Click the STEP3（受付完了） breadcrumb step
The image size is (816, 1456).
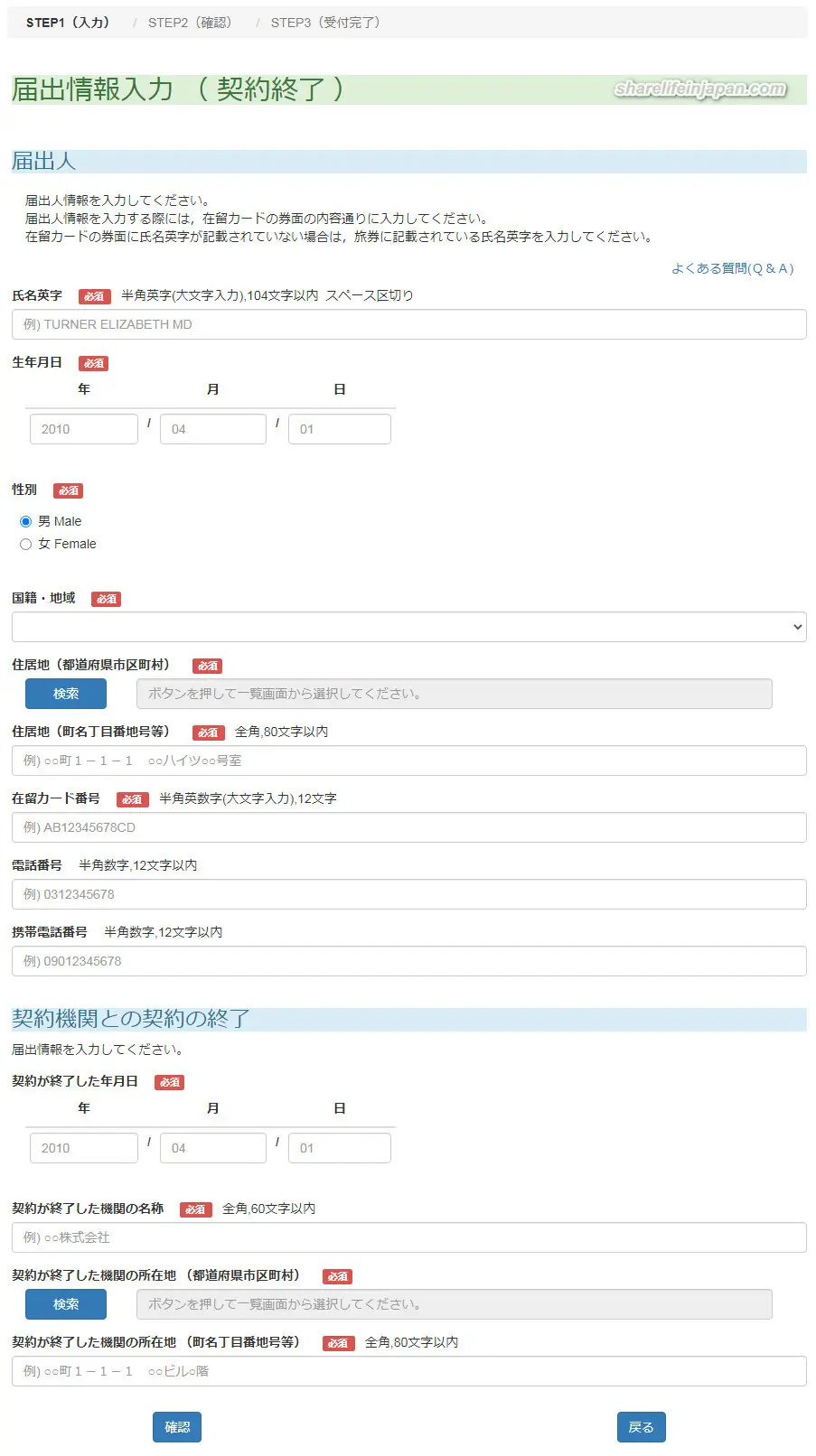click(x=325, y=23)
